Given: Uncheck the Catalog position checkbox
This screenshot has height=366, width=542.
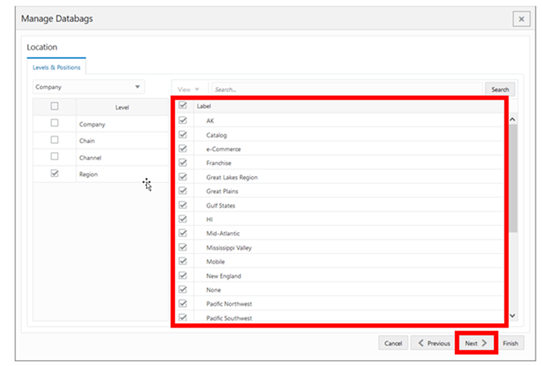Looking at the screenshot, I should 183,134.
